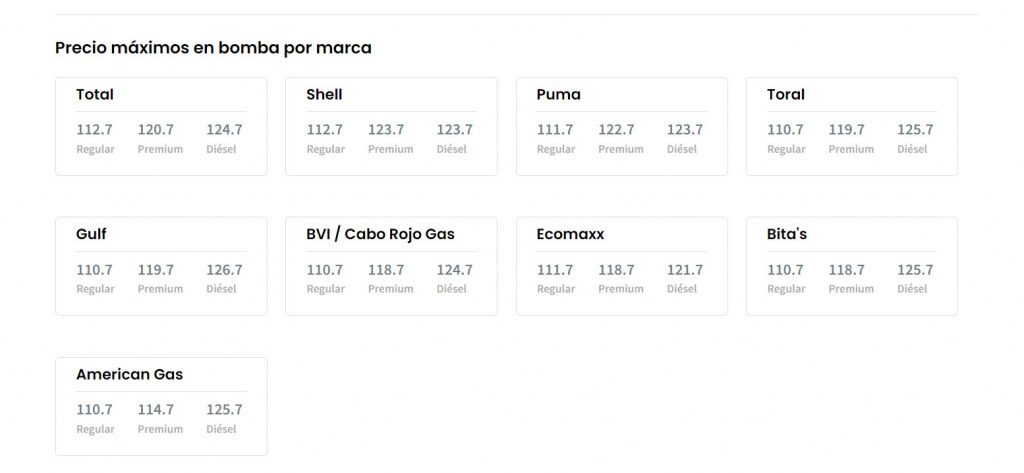1024x473 pixels.
Task: Select the Gulf brand card title
Action: (91, 234)
